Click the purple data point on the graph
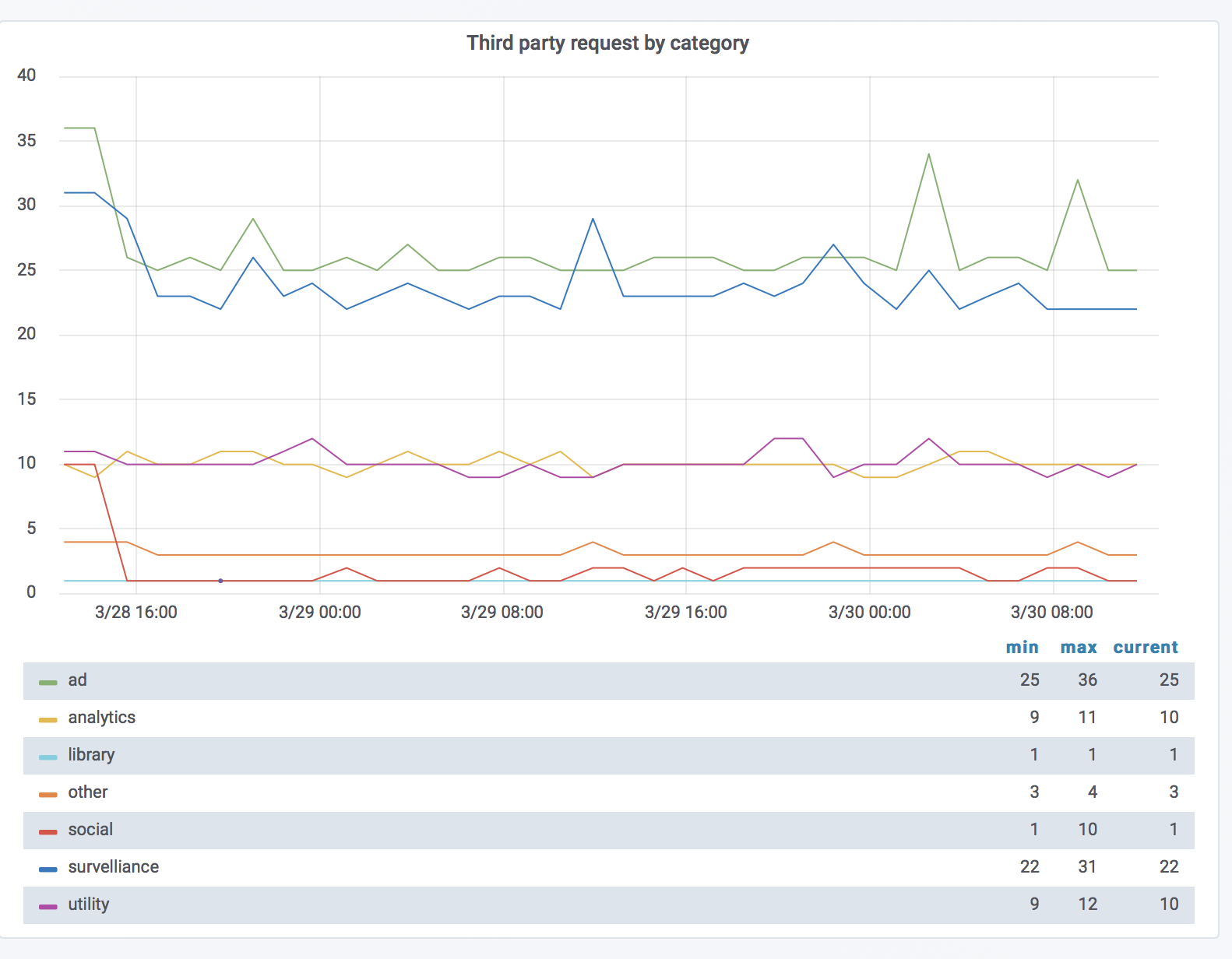1232x959 pixels. tap(220, 581)
